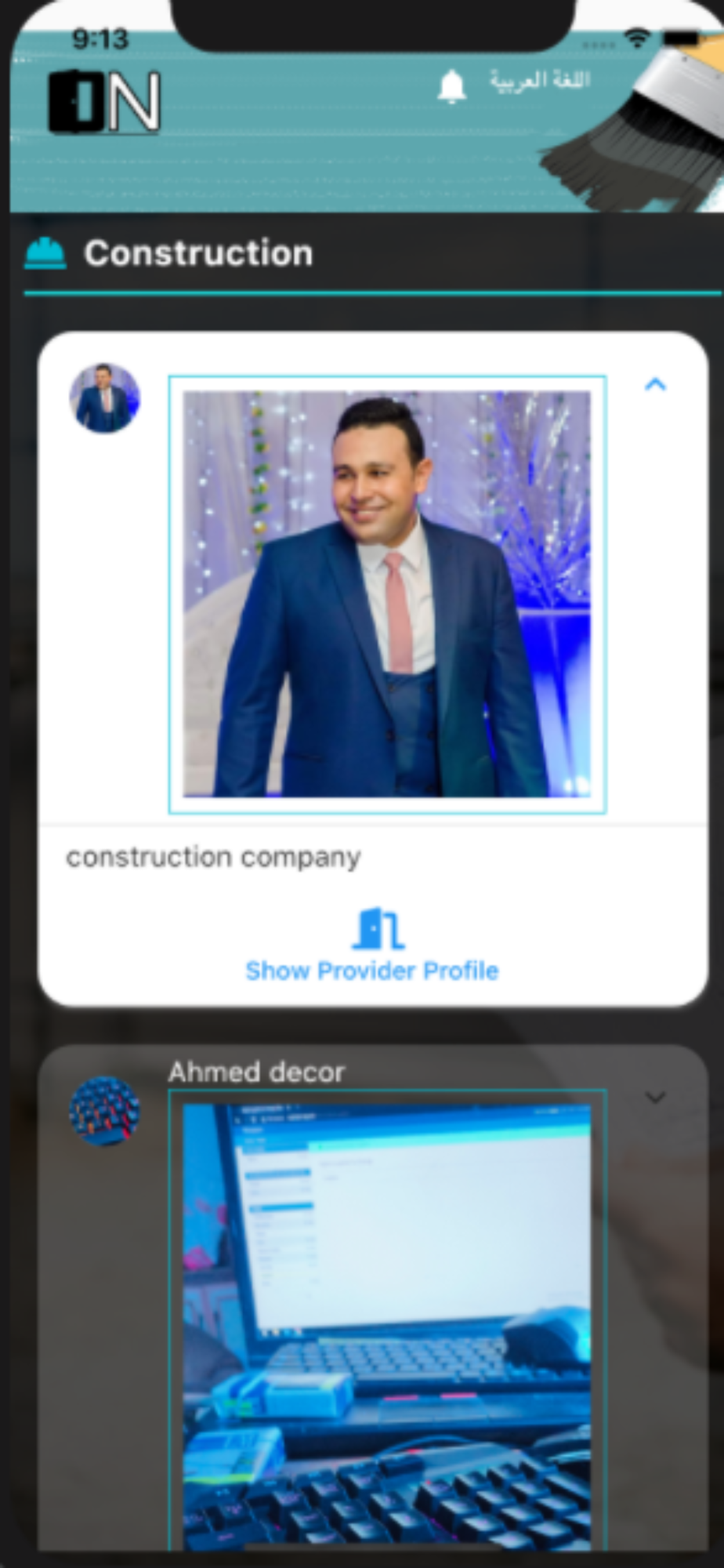Image resolution: width=724 pixels, height=1568 pixels.
Task: Tap the battery status icon
Action: click(x=681, y=36)
